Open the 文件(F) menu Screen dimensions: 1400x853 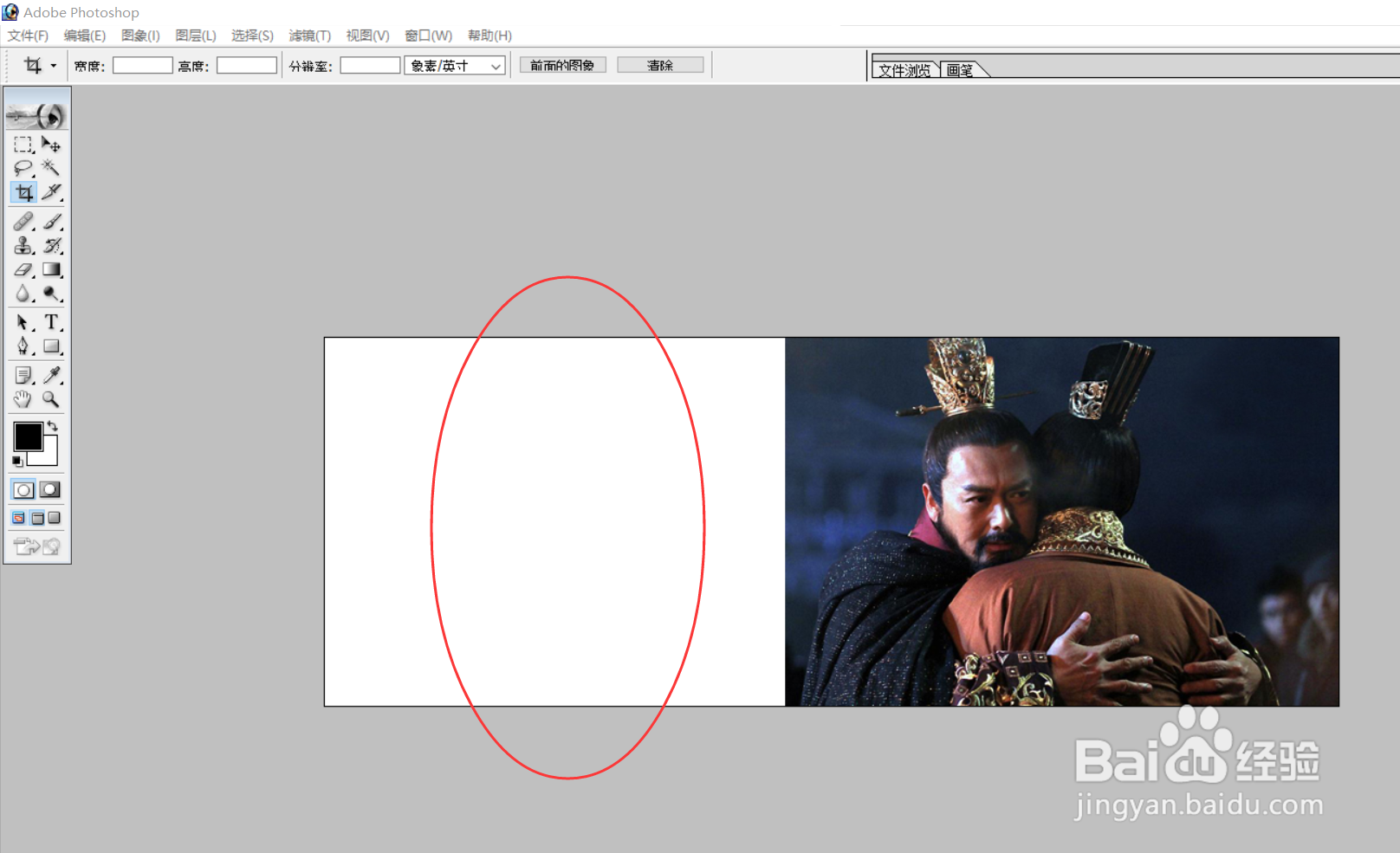(x=28, y=36)
